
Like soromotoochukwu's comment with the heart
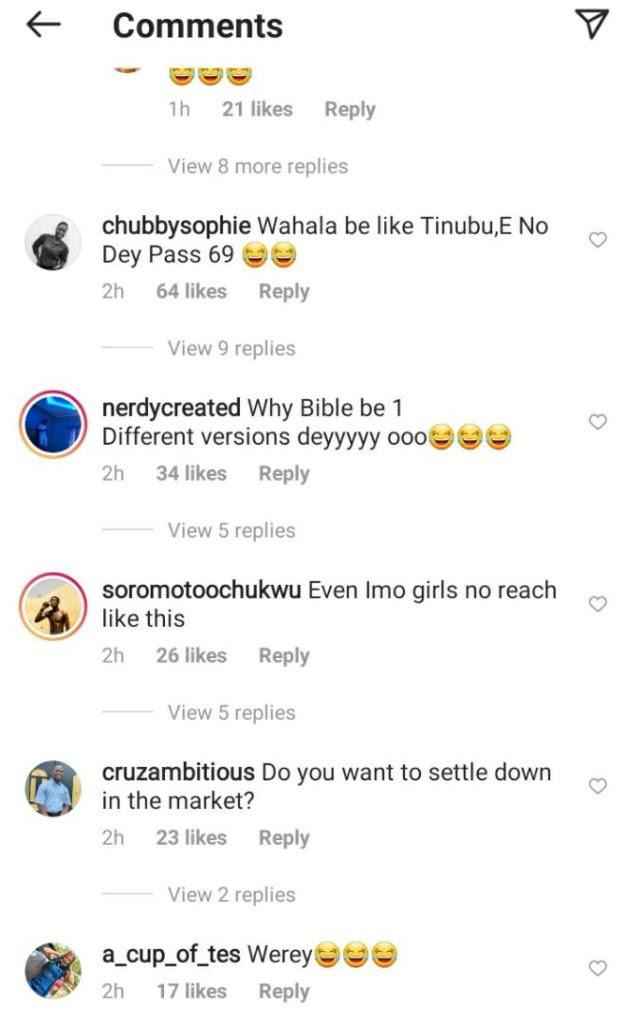[598, 604]
